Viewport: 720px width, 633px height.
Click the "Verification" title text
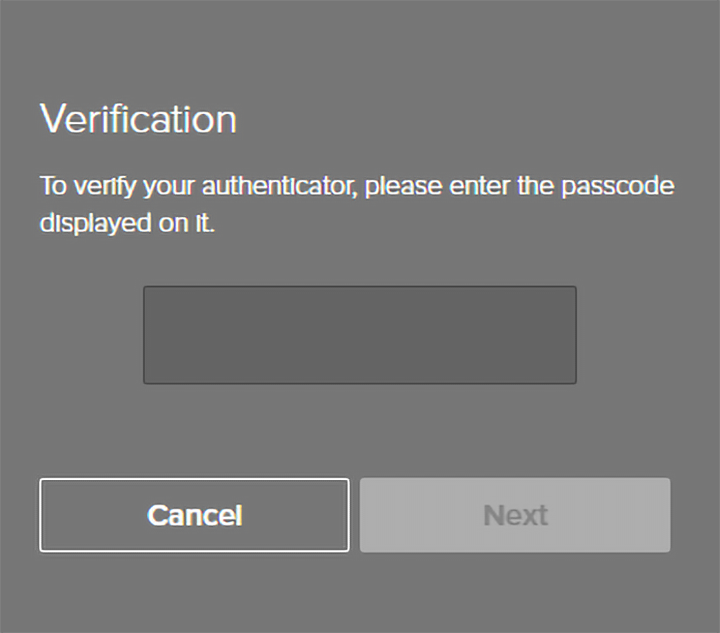tap(138, 119)
